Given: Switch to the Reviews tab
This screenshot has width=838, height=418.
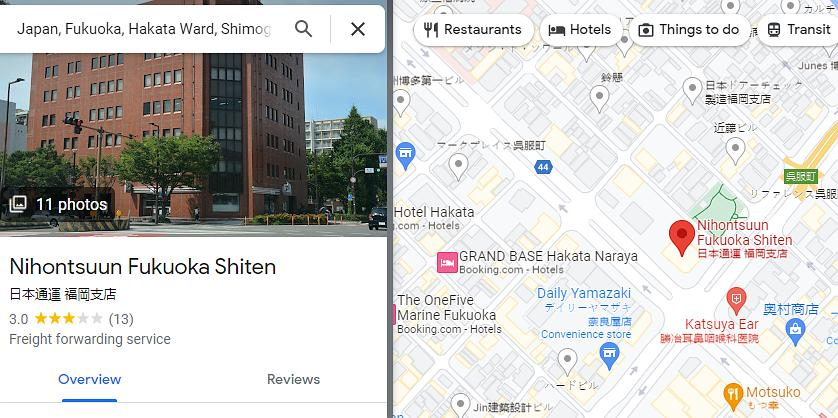Looking at the screenshot, I should click(293, 380).
